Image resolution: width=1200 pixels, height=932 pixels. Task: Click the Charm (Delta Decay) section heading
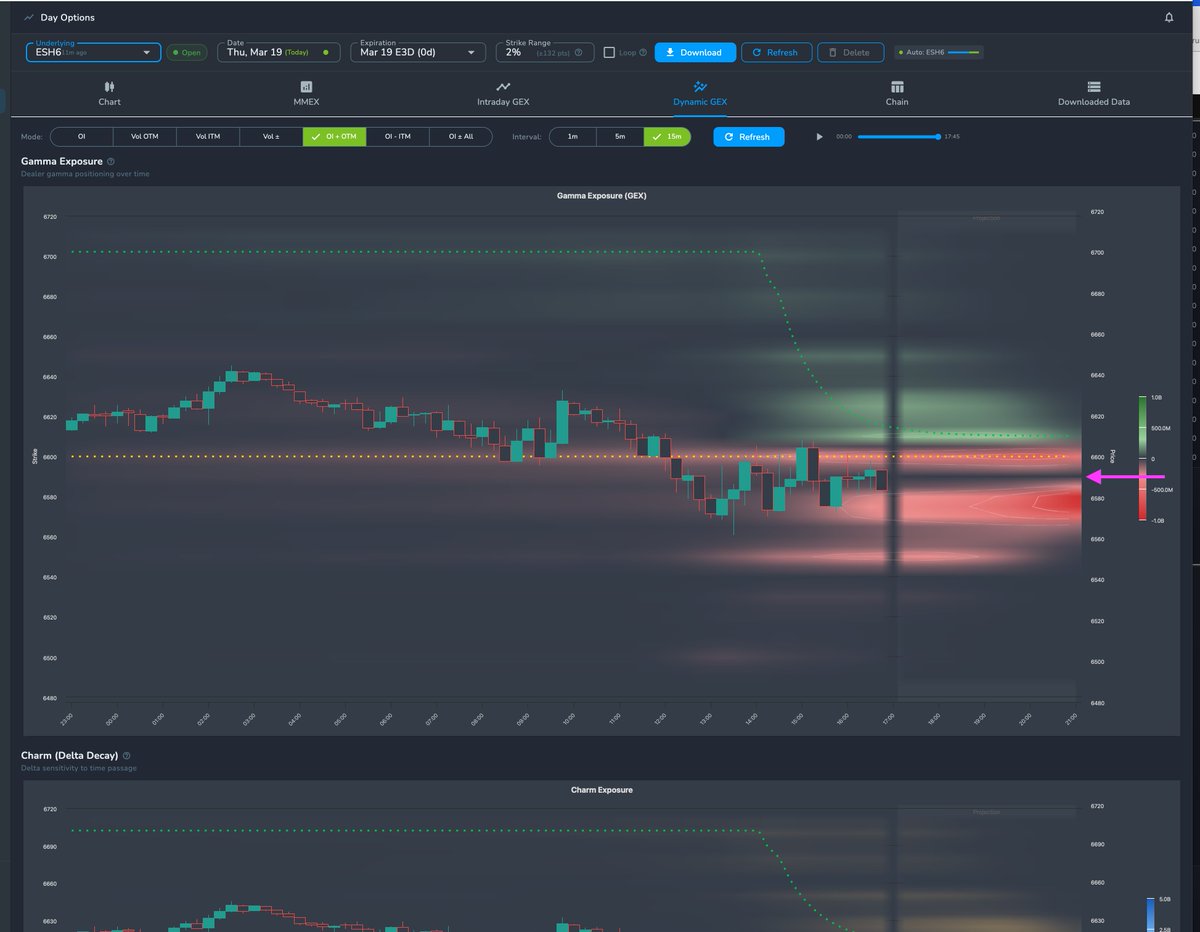(69, 756)
